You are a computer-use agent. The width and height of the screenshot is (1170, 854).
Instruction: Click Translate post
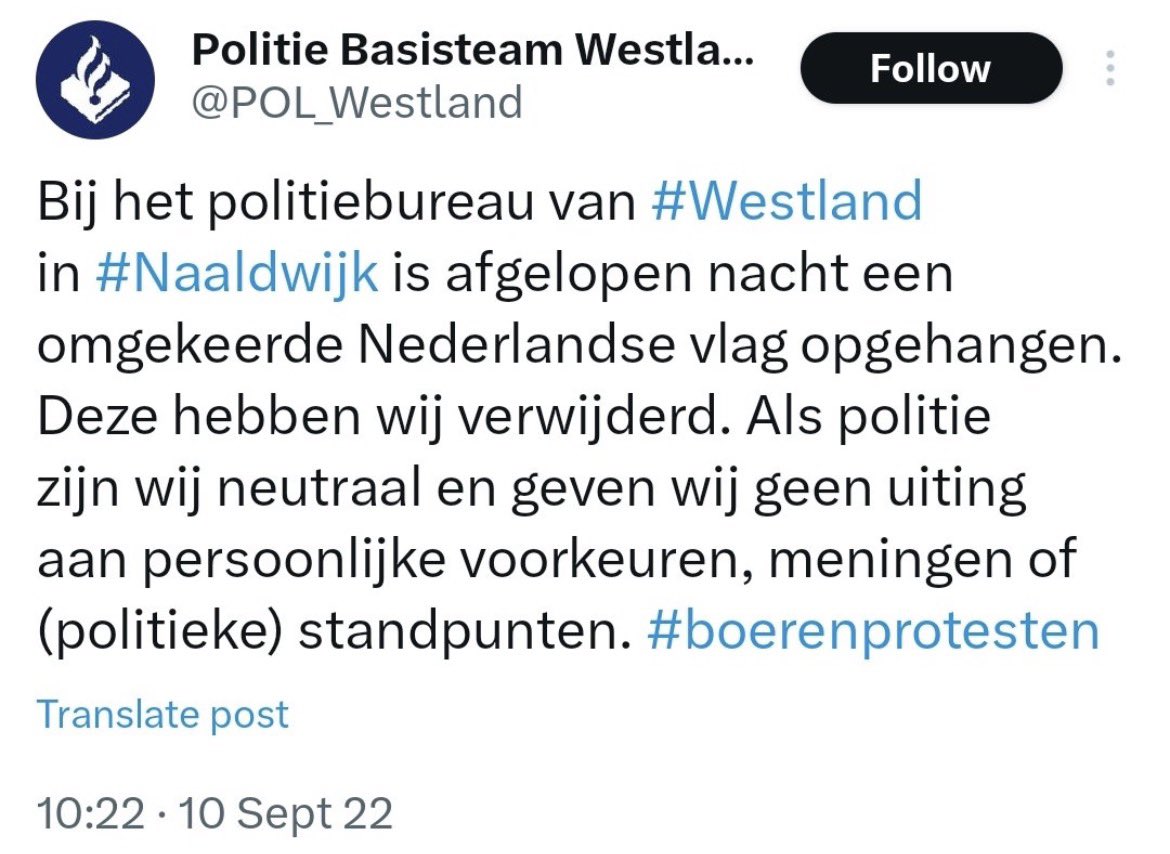163,714
